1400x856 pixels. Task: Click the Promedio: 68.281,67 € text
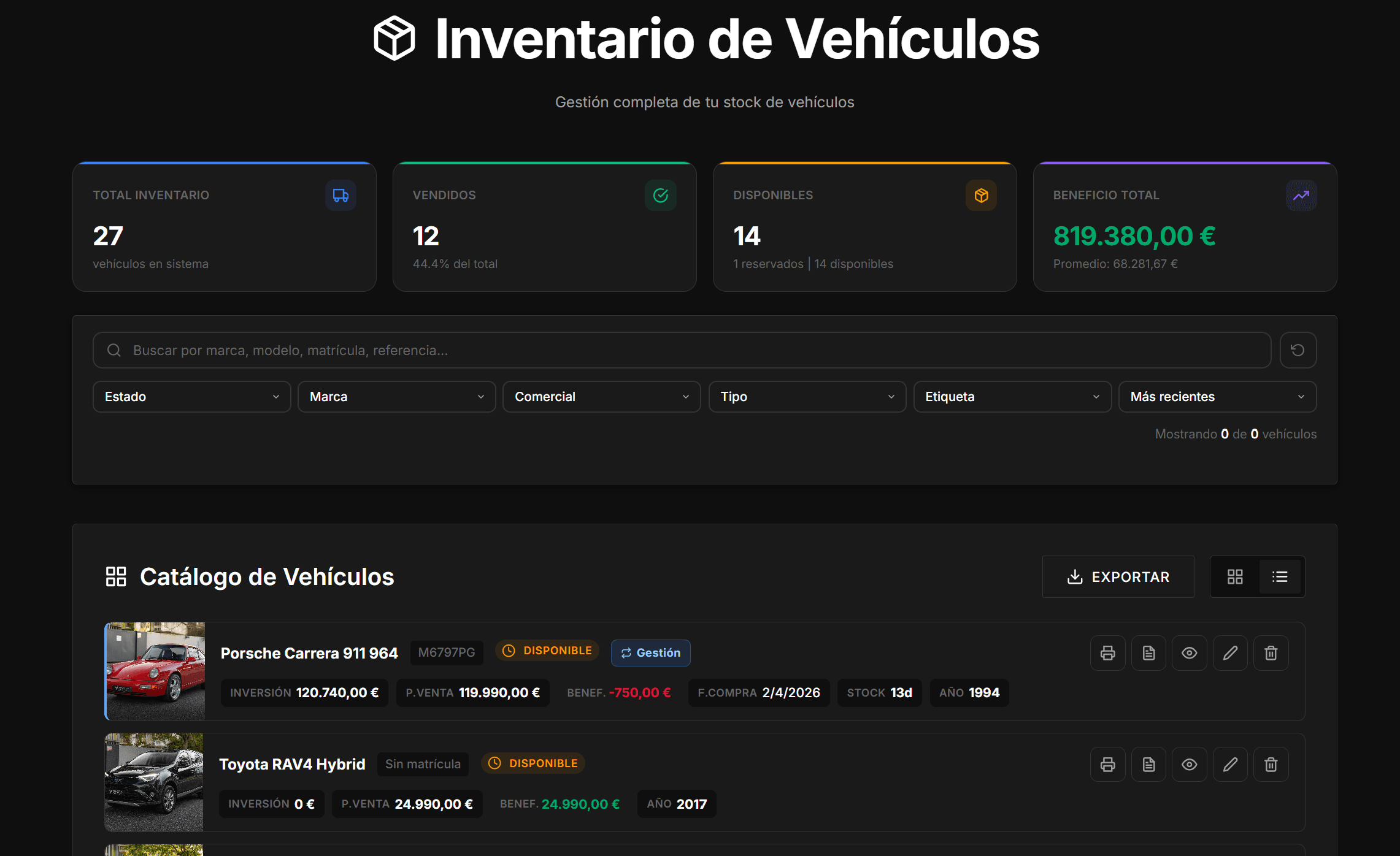coord(1115,264)
